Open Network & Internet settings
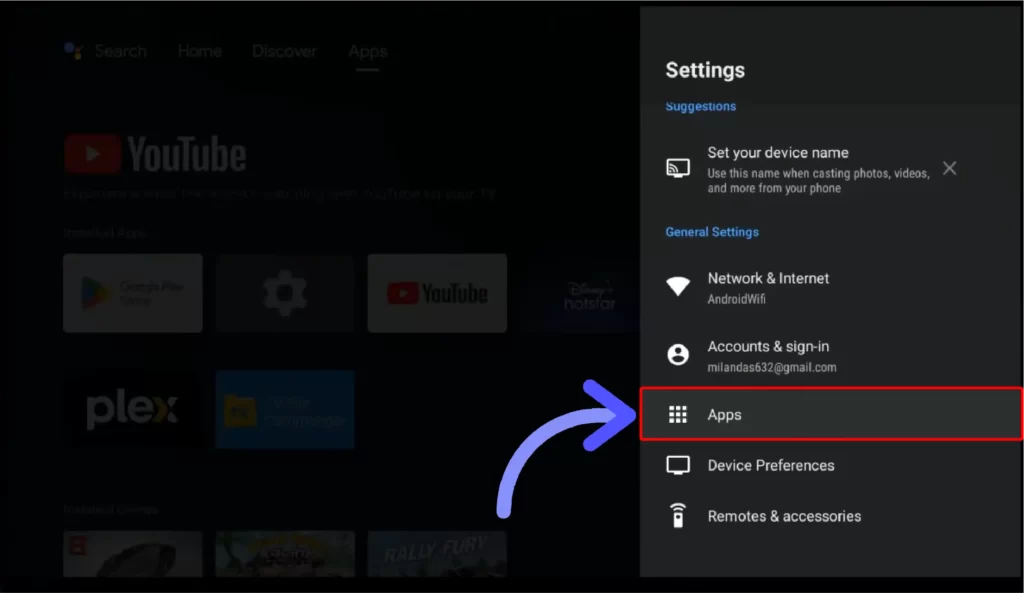The width and height of the screenshot is (1024, 593). [831, 287]
